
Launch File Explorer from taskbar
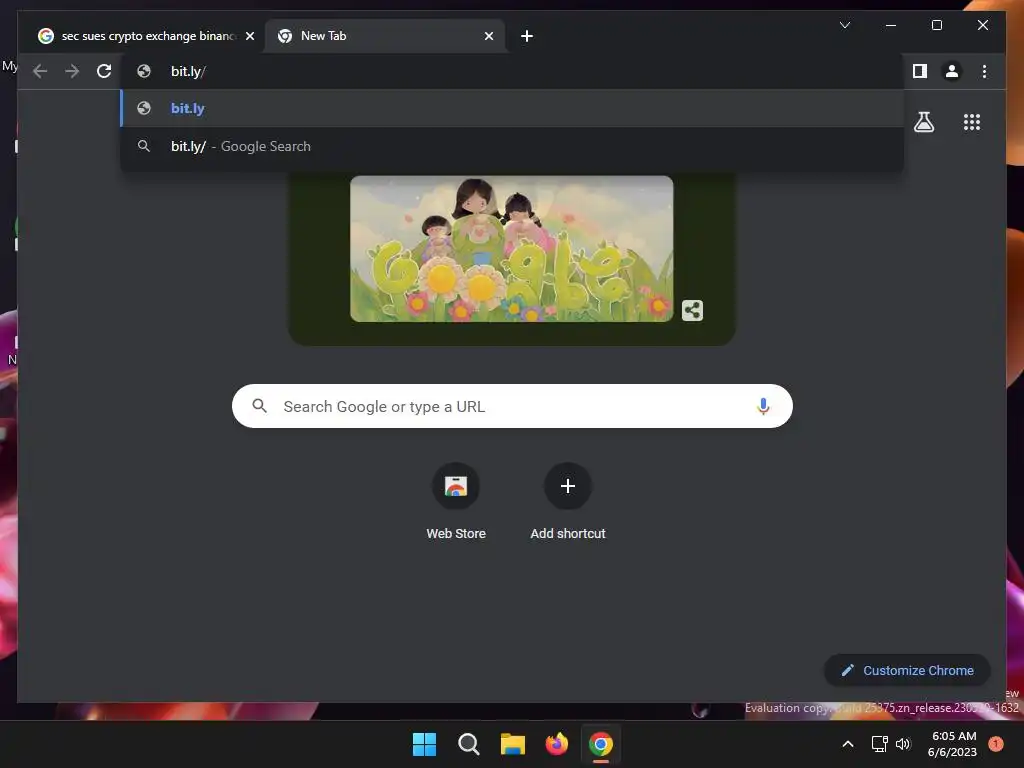click(513, 744)
